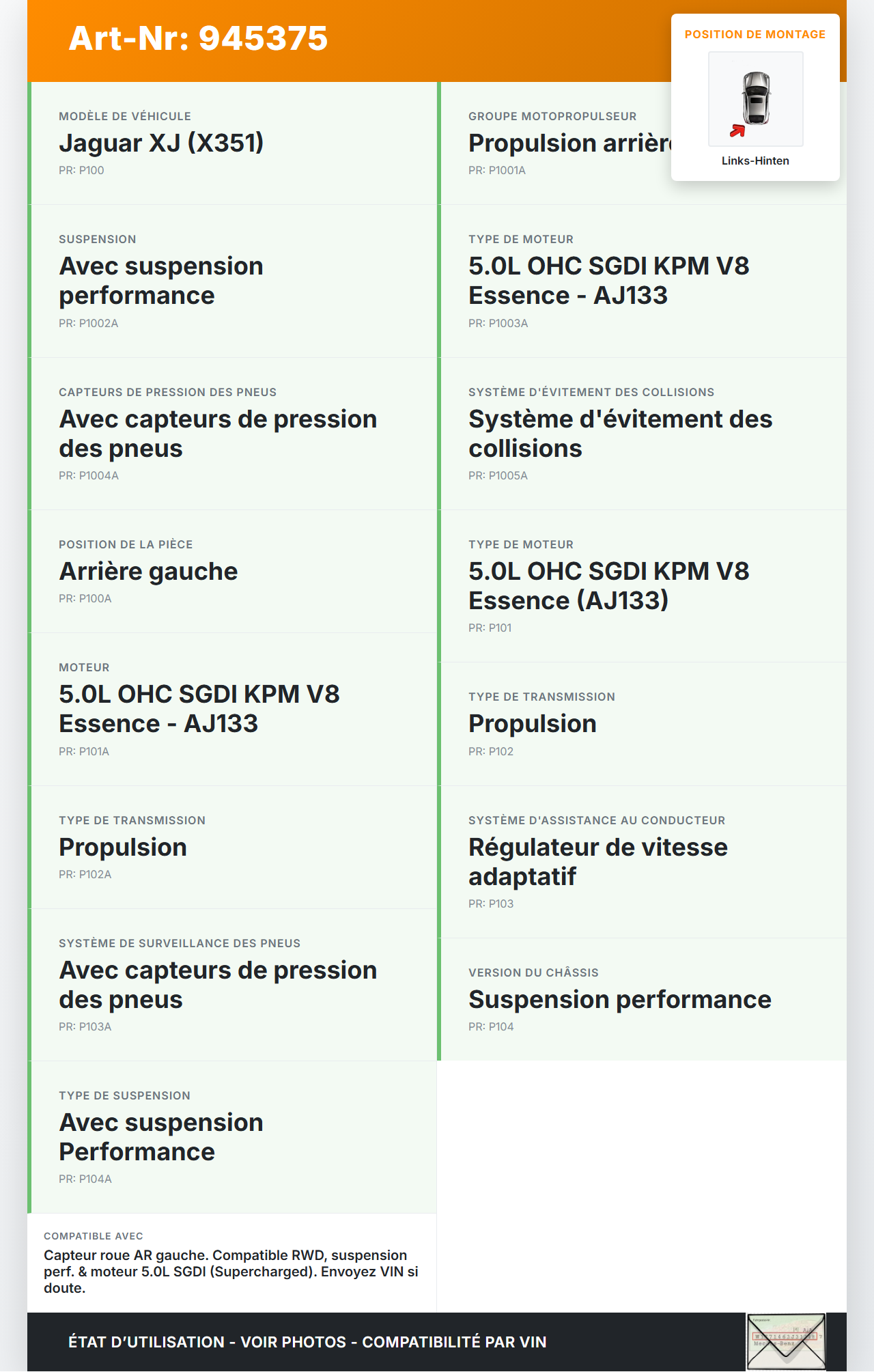Click the Links-Hinten label
The width and height of the screenshot is (874, 1372).
pyautogui.click(x=755, y=160)
